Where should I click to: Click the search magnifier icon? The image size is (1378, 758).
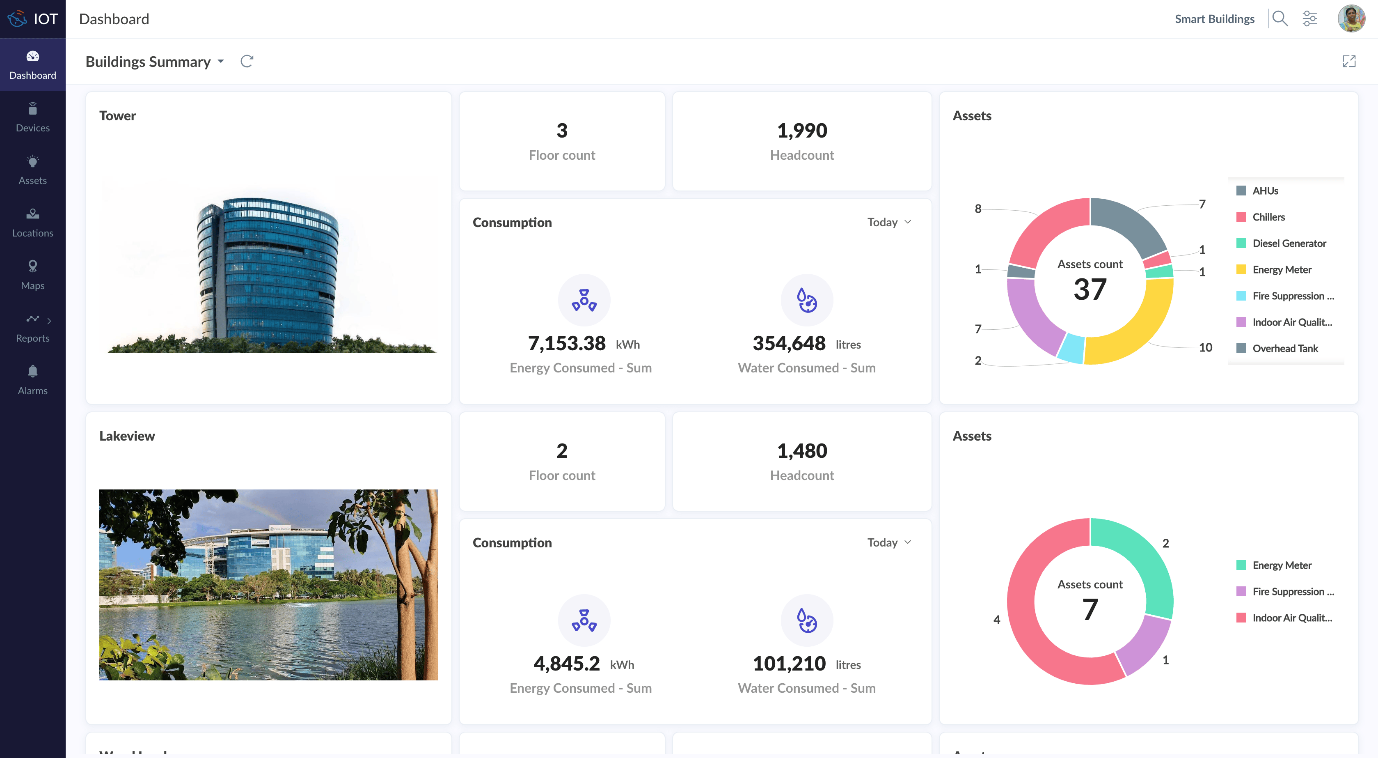pyautogui.click(x=1279, y=19)
